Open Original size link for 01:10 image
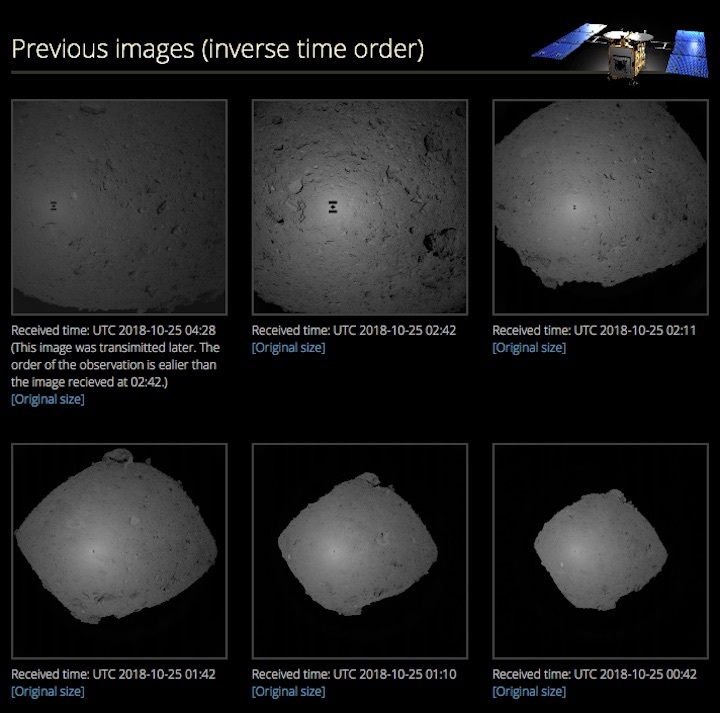This screenshot has width=720, height=713. 288,691
